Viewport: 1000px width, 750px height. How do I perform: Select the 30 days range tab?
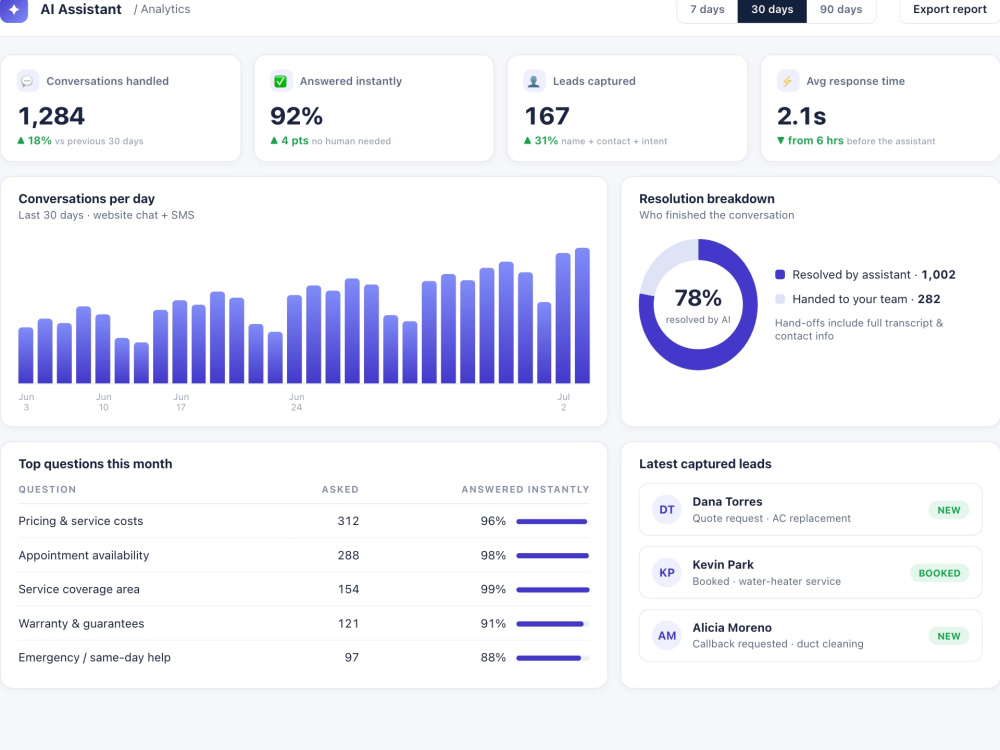click(x=772, y=10)
